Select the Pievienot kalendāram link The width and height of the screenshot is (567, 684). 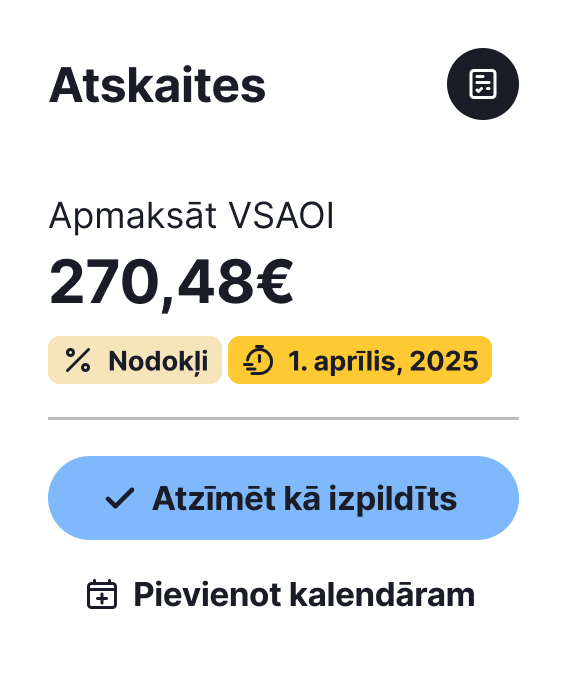tap(281, 594)
